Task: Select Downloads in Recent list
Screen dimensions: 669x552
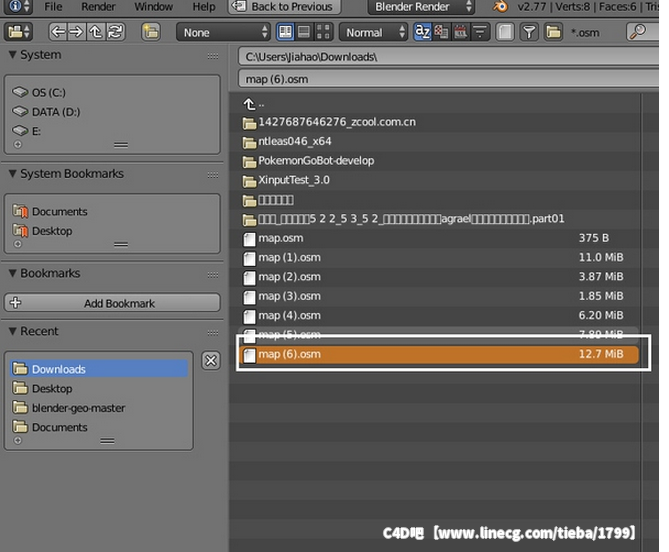Action: (x=99, y=369)
